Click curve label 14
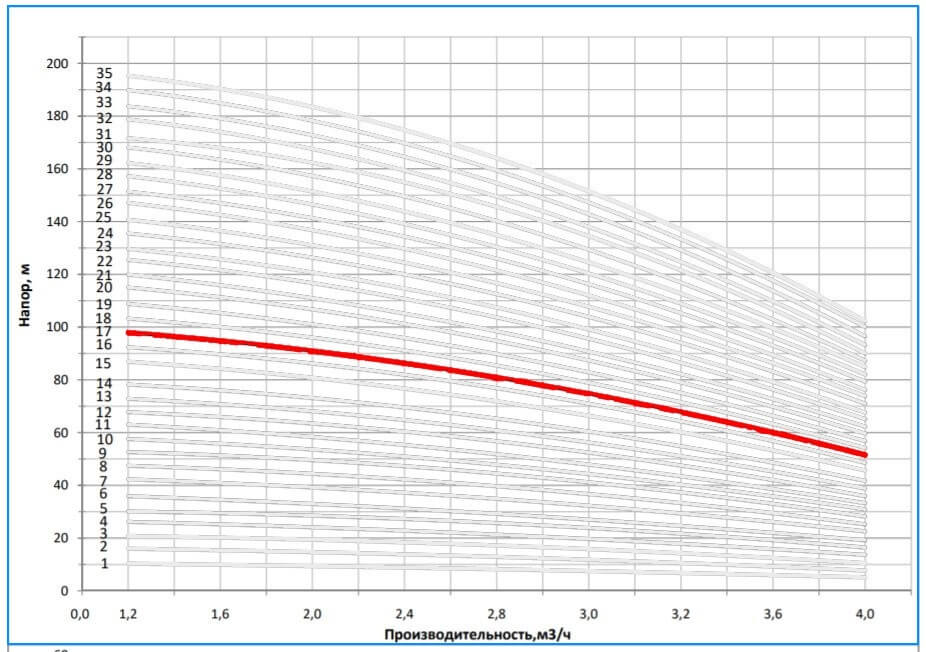 tap(104, 383)
